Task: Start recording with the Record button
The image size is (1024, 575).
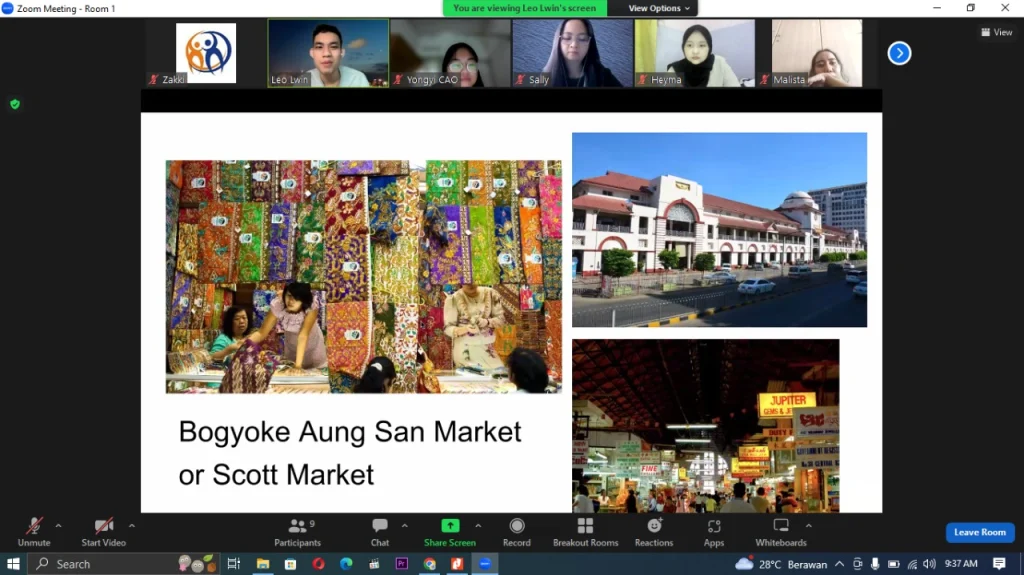Action: (517, 532)
